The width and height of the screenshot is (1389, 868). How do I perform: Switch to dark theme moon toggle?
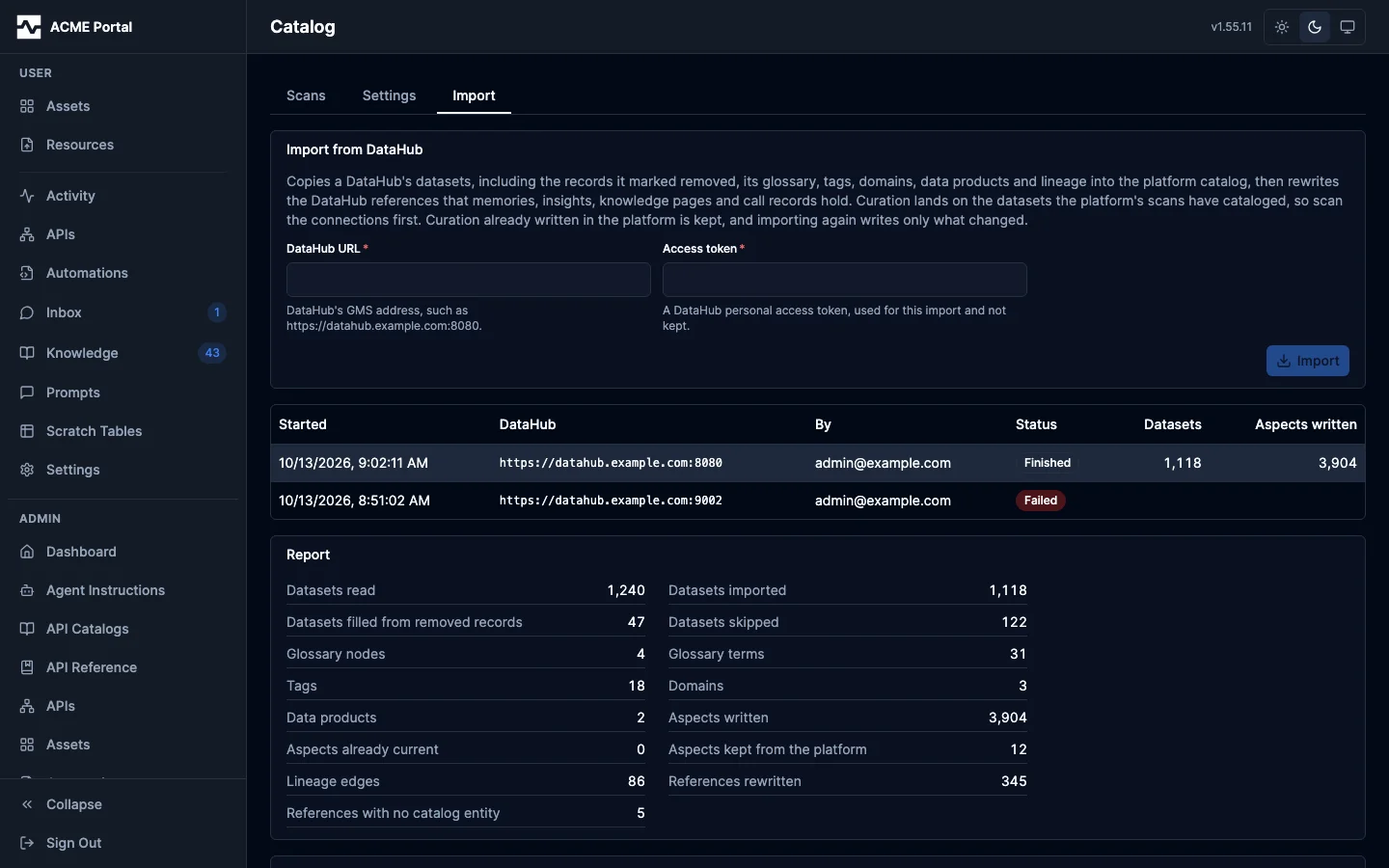[x=1315, y=27]
